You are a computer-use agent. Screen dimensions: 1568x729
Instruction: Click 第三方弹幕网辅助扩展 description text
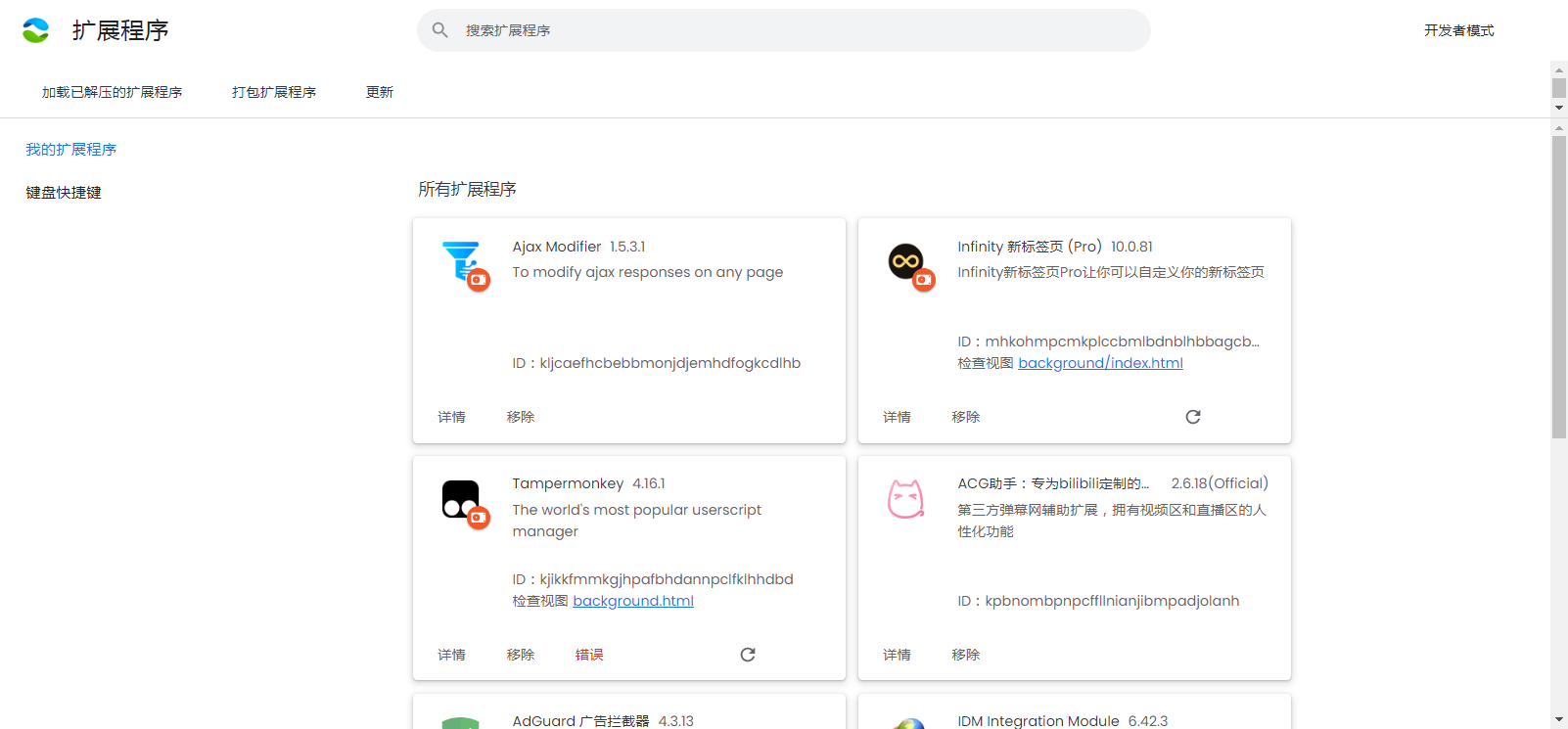pos(1112,521)
